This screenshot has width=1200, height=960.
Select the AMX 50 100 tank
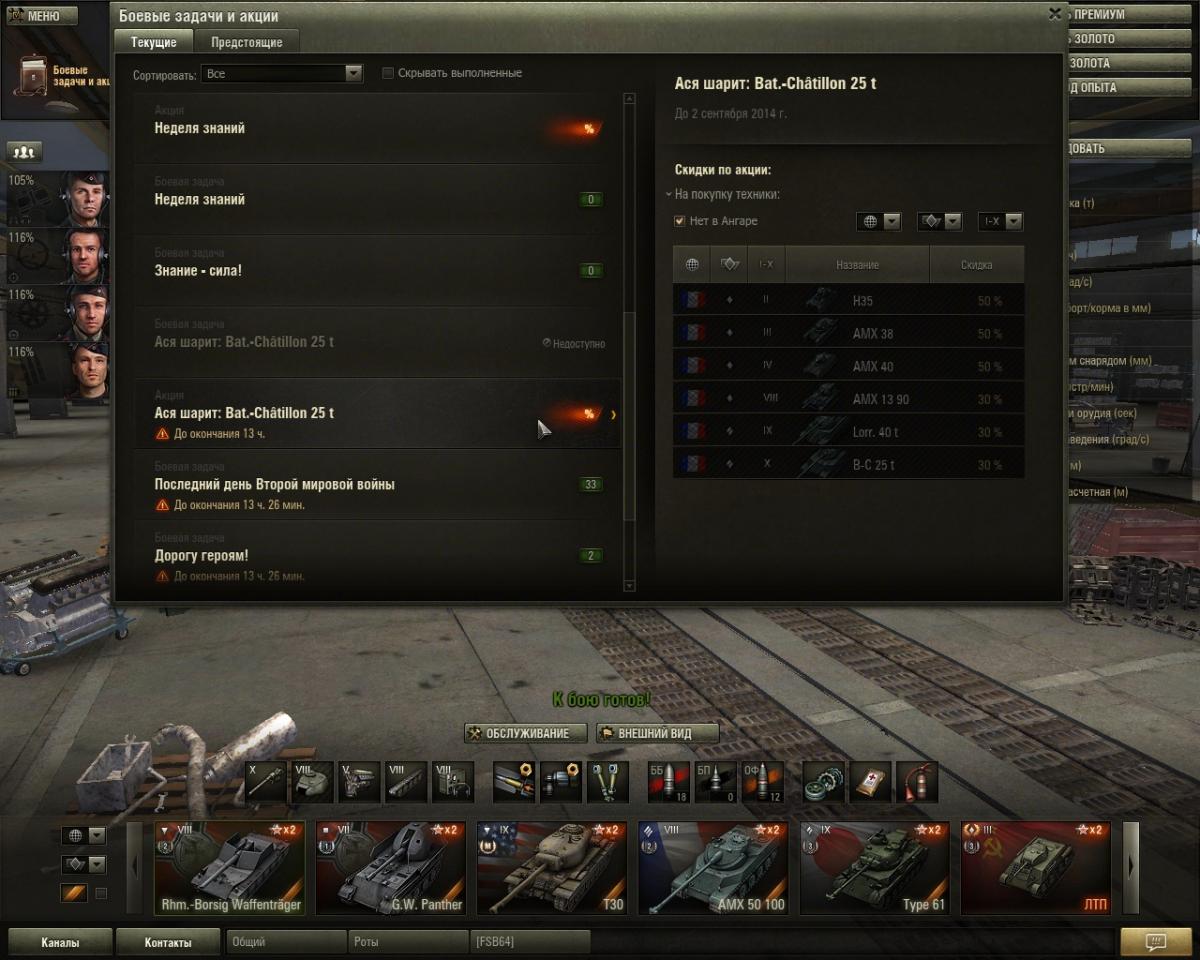point(713,868)
